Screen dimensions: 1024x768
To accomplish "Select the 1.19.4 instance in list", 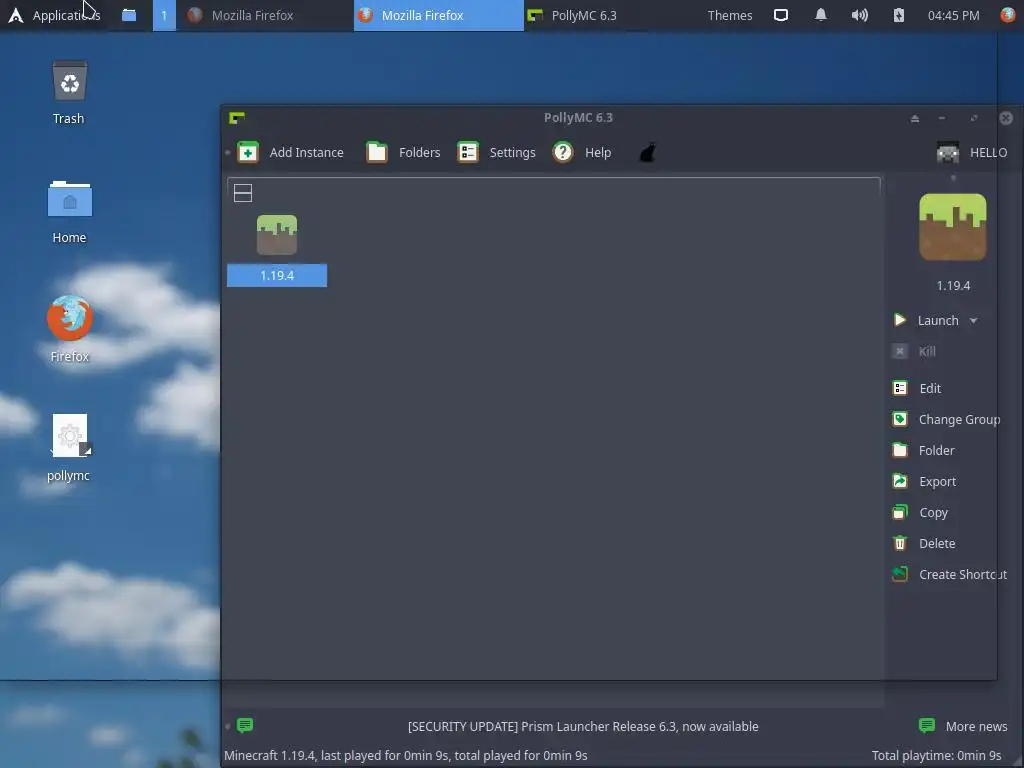I will click(x=277, y=251).
